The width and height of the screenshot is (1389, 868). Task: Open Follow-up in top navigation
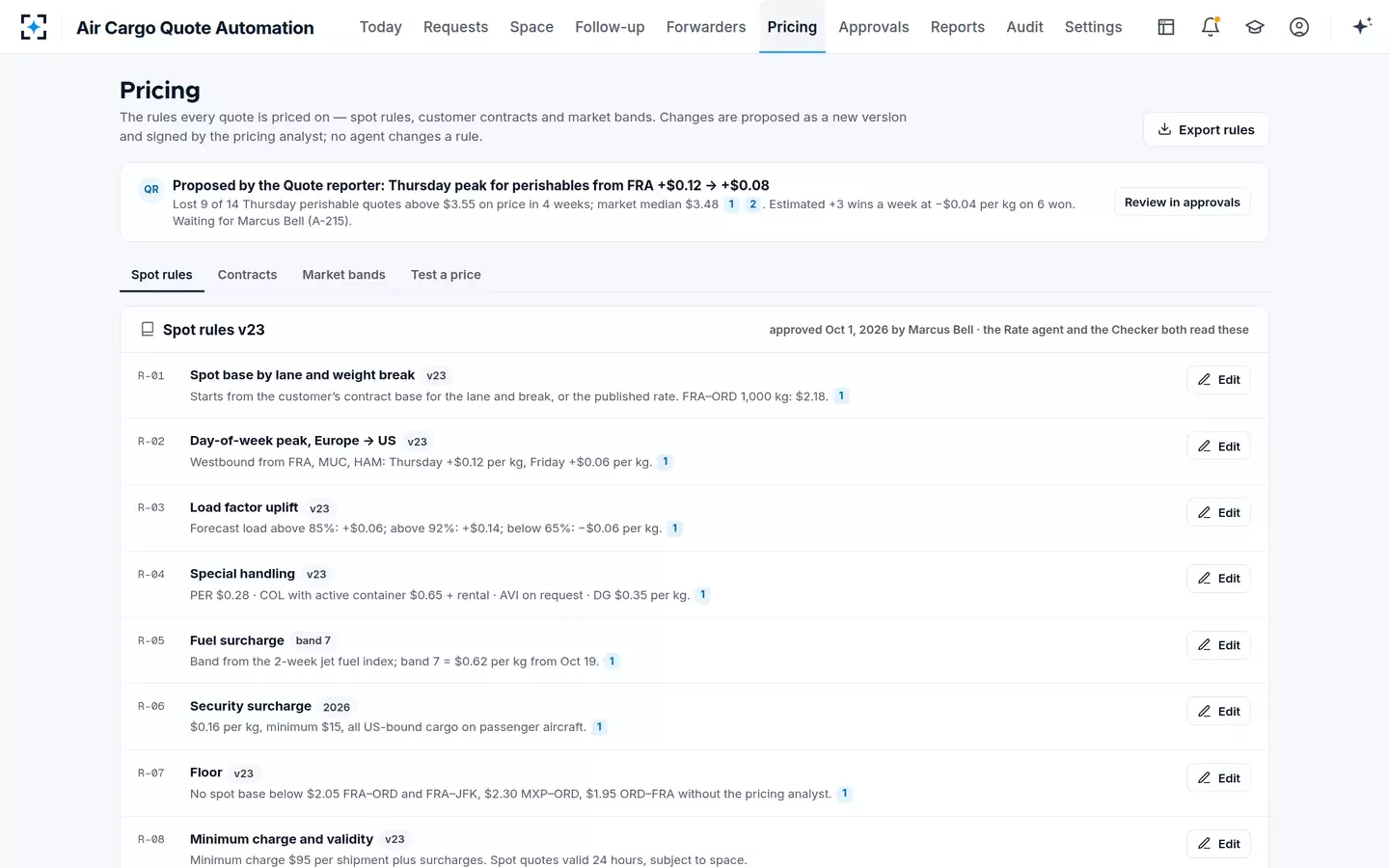[x=610, y=27]
